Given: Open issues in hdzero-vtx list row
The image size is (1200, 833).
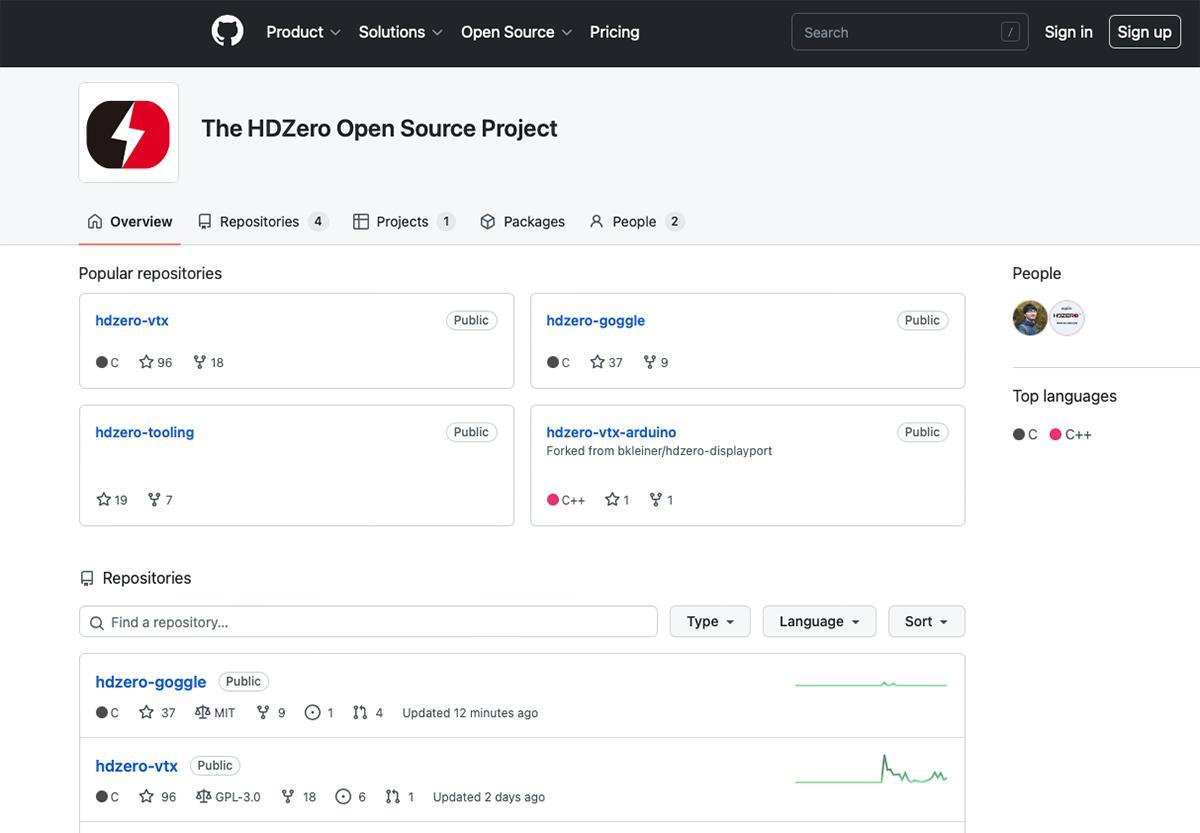Looking at the screenshot, I should (x=350, y=797).
